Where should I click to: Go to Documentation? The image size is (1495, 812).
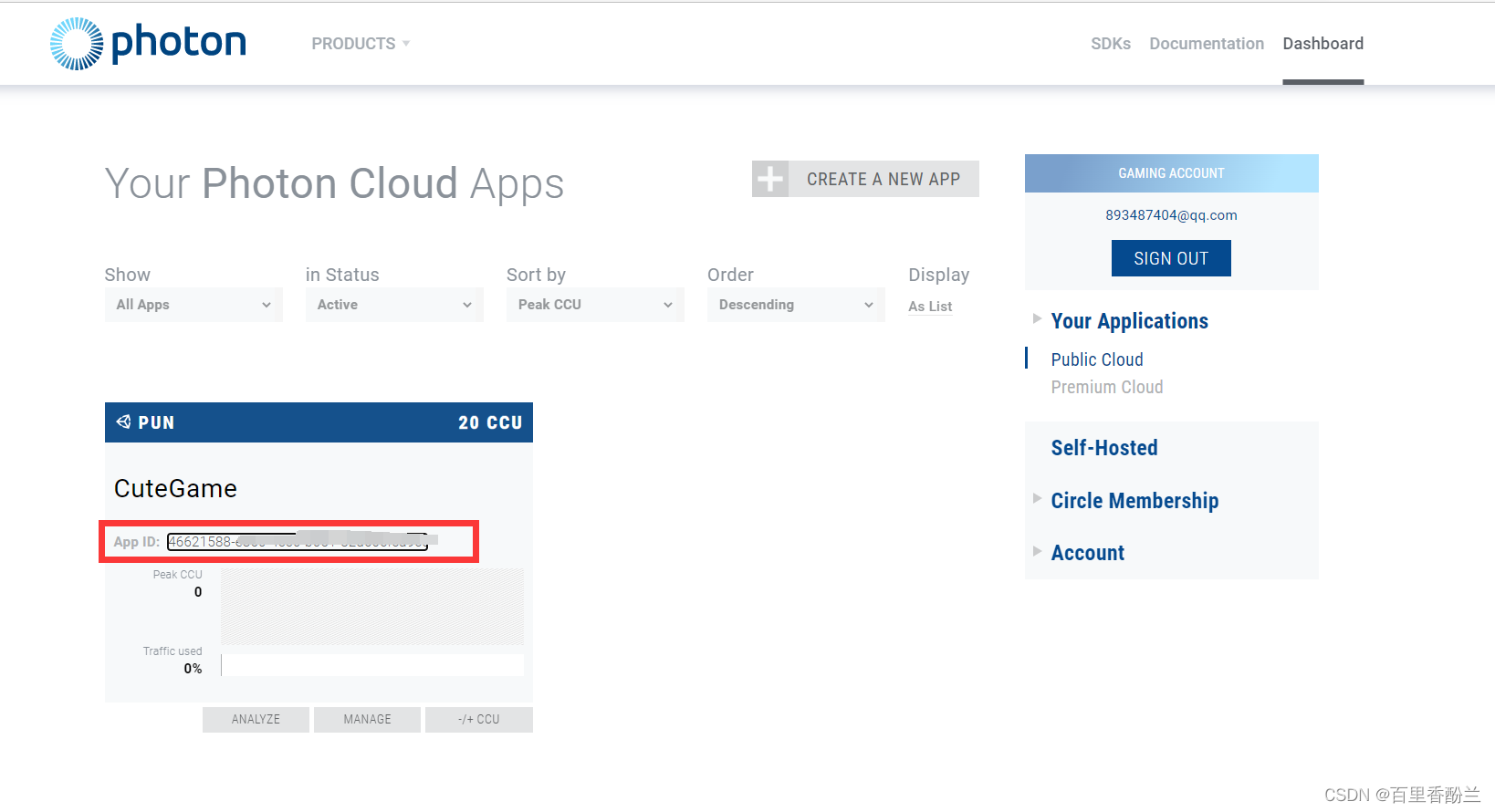1207,44
